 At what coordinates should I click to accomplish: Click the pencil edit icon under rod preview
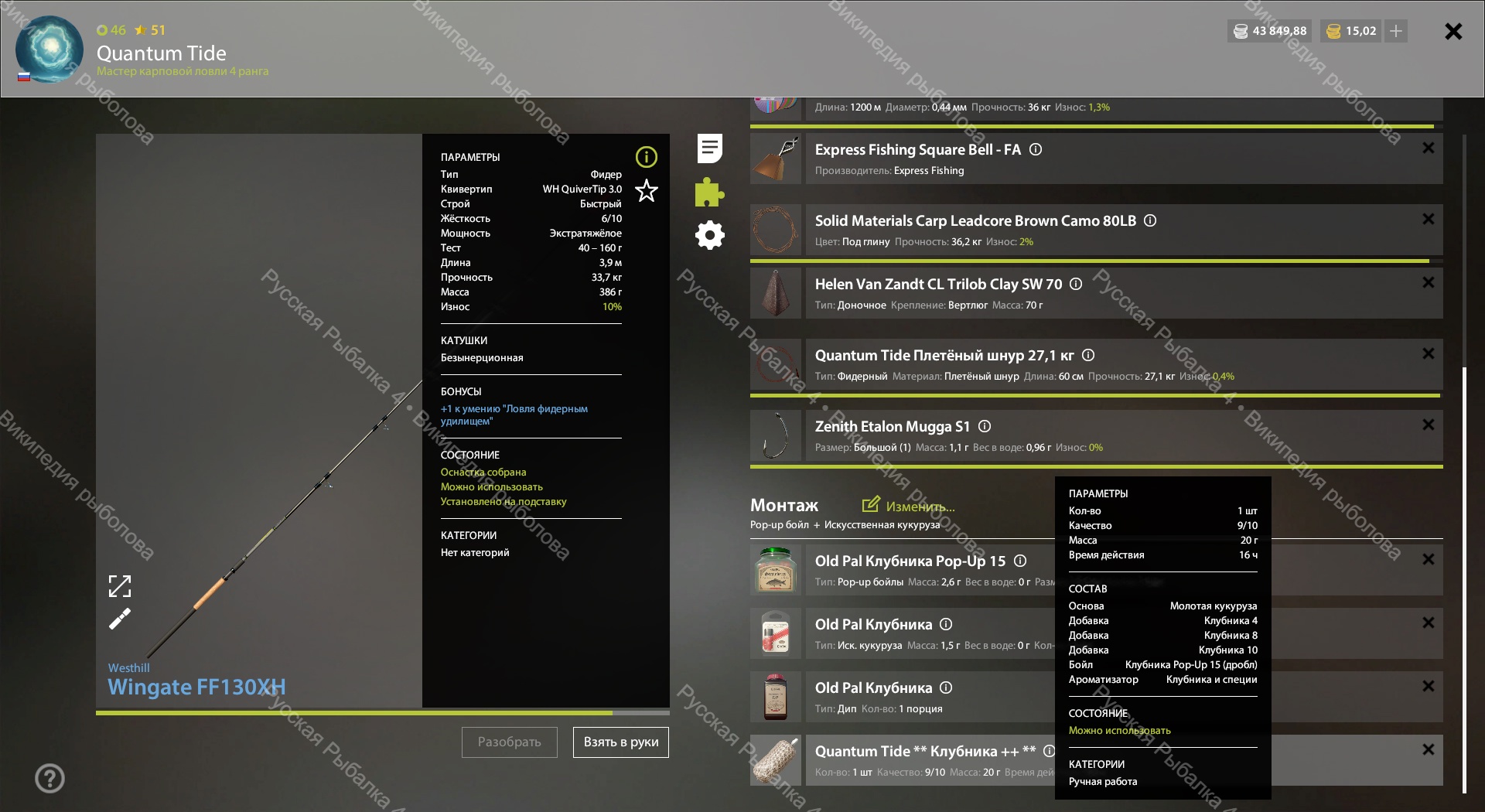(120, 619)
